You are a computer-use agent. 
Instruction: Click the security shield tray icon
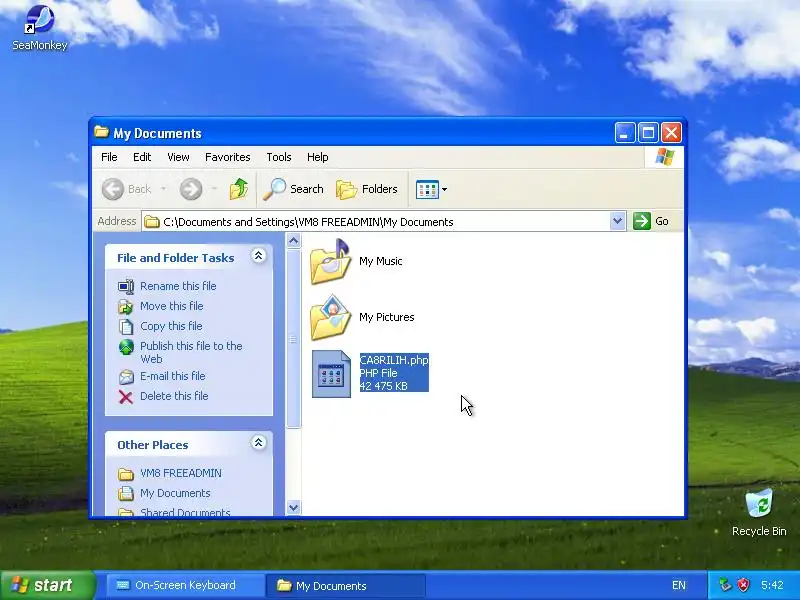[x=743, y=585]
